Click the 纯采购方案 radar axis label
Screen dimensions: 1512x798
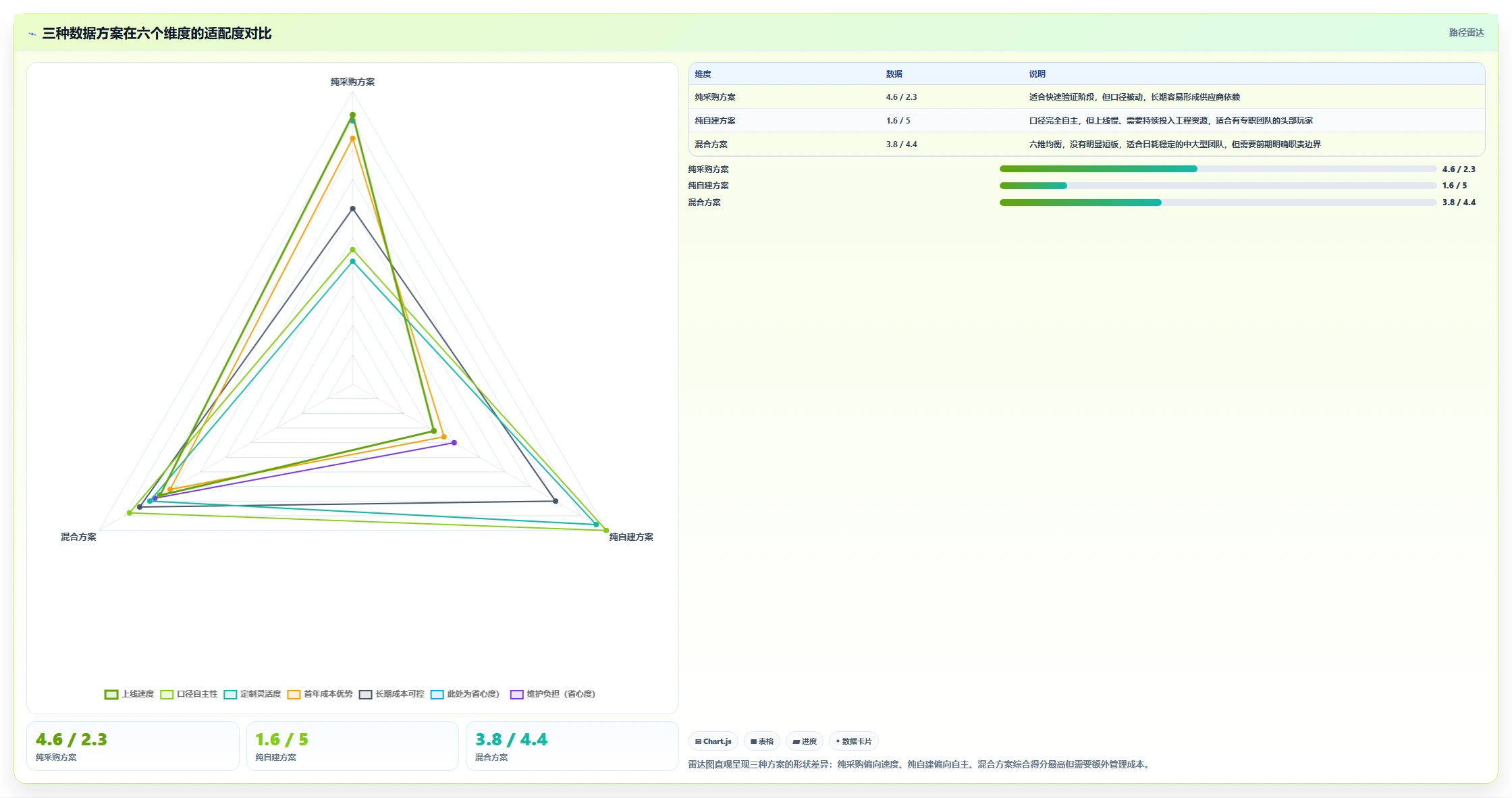[352, 82]
